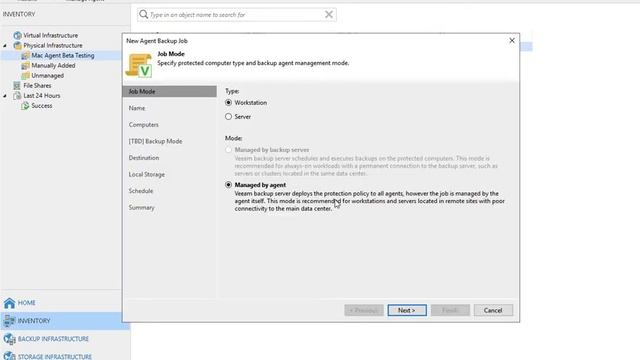Open the Destination wizard step
The image size is (640, 360).
[144, 158]
